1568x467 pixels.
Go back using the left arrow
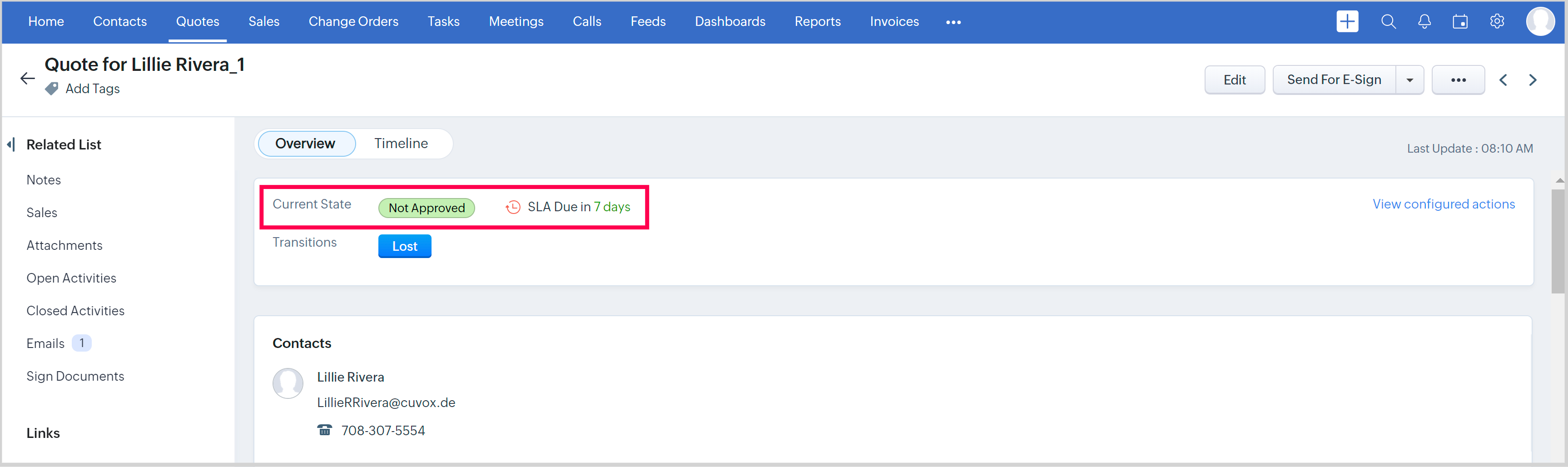point(27,79)
